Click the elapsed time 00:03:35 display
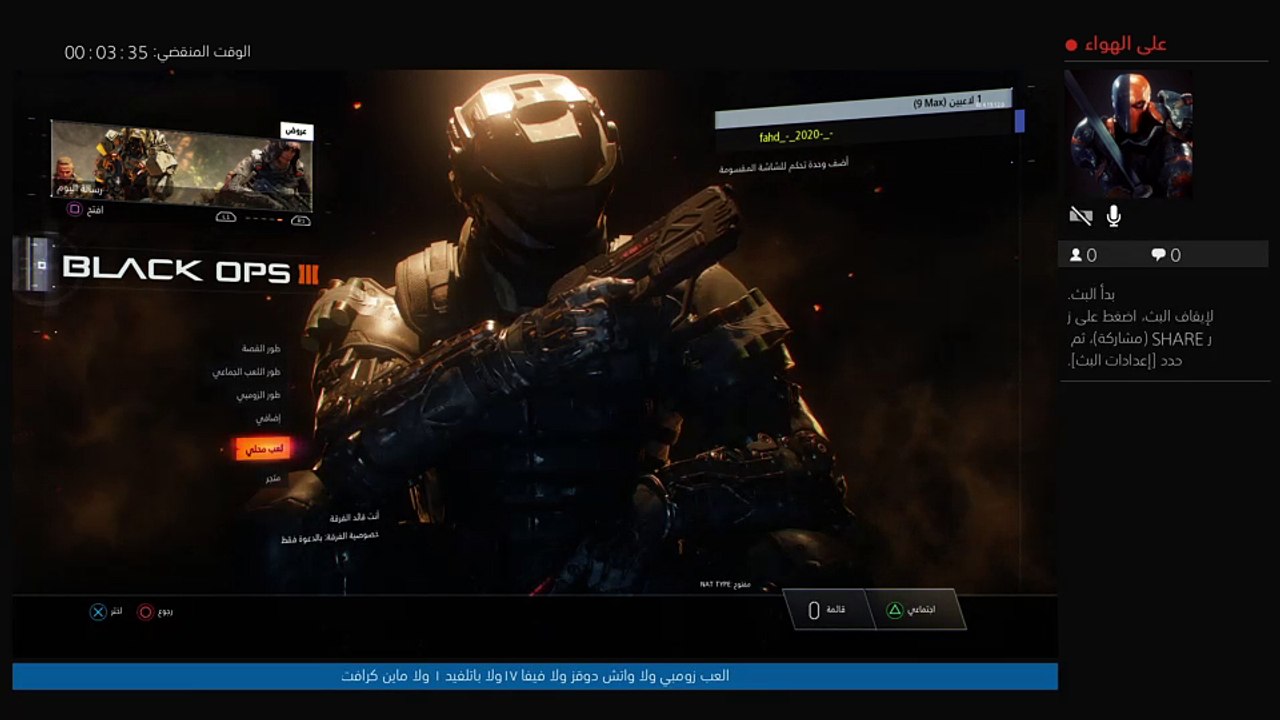This screenshot has width=1280, height=720. [x=107, y=52]
